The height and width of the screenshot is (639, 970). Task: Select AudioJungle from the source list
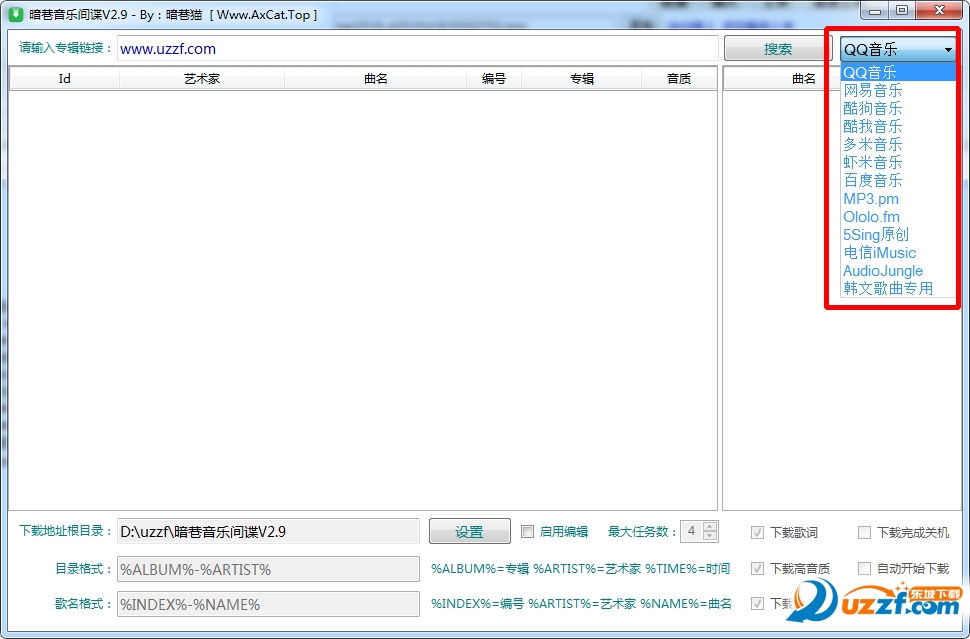pyautogui.click(x=898, y=270)
